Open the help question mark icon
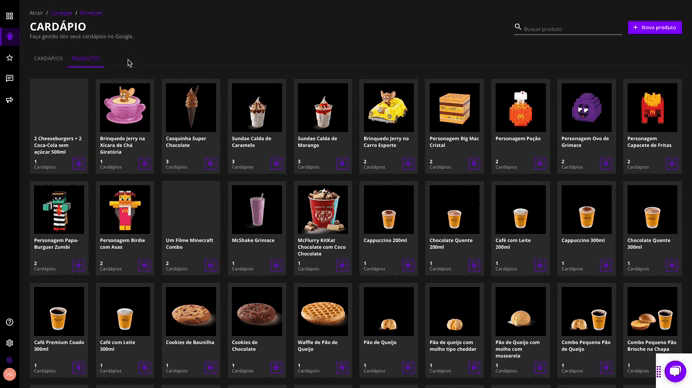Viewport: 692px width, 388px height. pos(9,322)
